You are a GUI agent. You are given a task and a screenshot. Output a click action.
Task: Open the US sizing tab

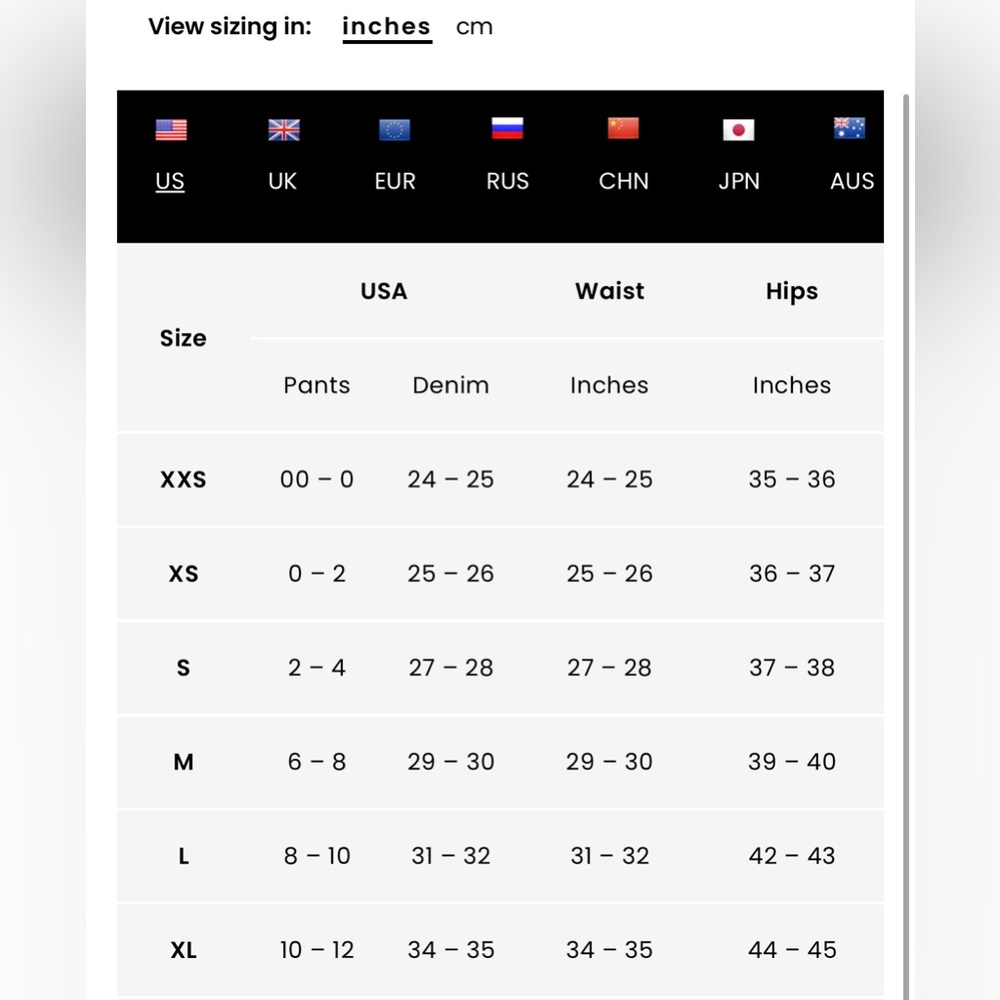coord(170,181)
